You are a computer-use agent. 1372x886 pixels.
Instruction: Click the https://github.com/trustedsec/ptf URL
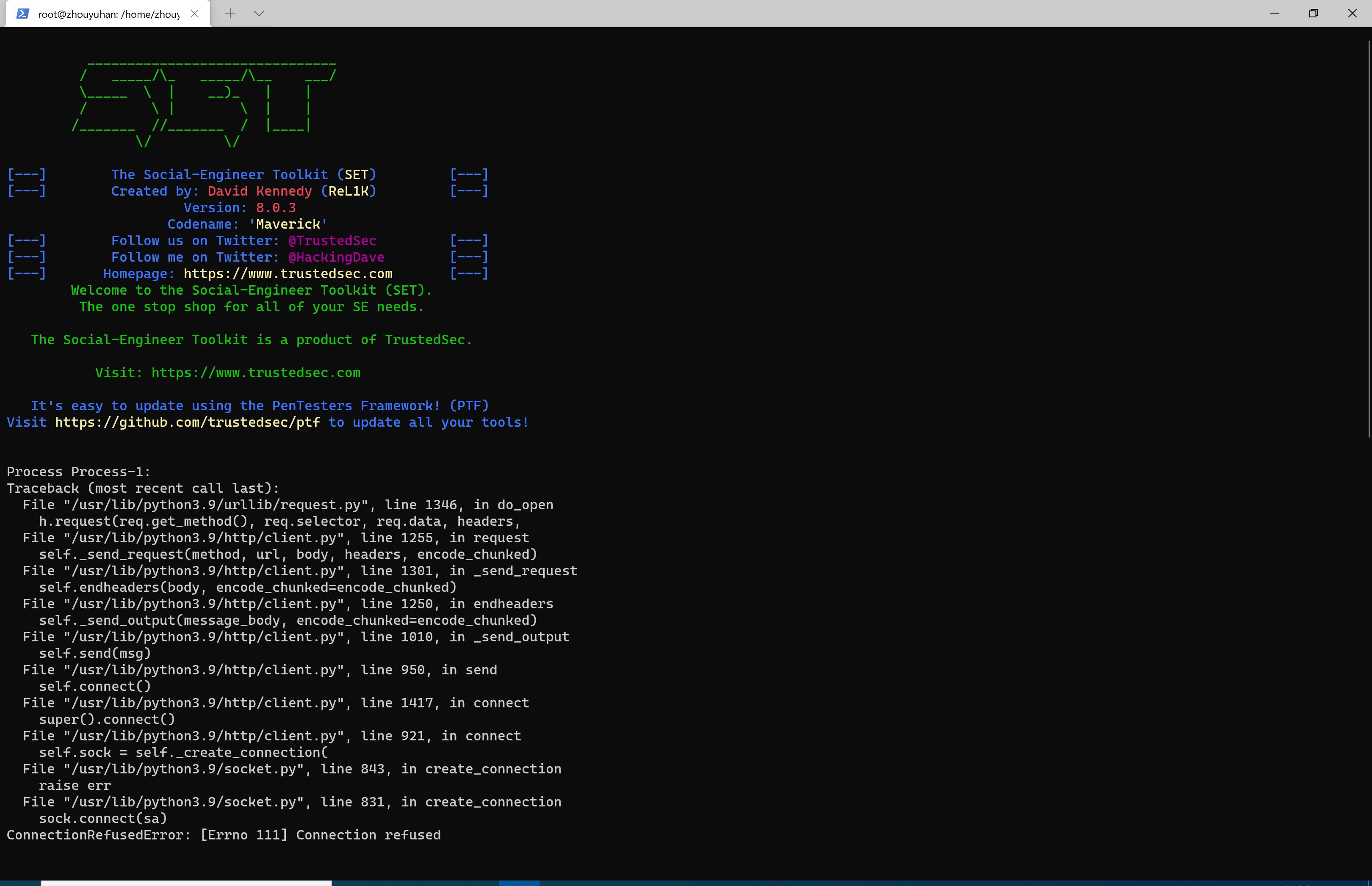pyautogui.click(x=188, y=422)
